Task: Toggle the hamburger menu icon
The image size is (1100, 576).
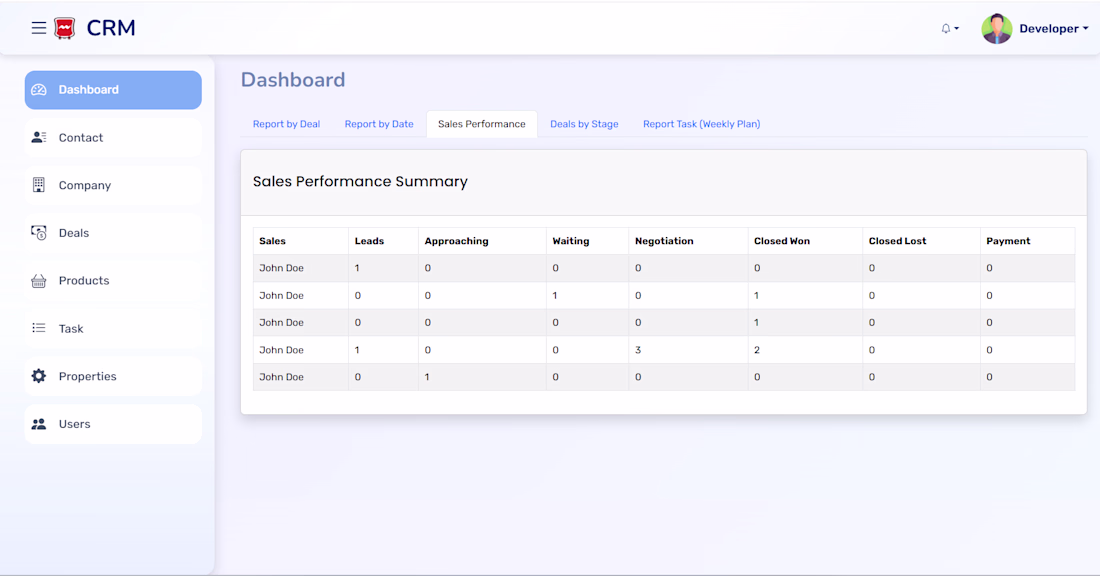Action: 39,28
